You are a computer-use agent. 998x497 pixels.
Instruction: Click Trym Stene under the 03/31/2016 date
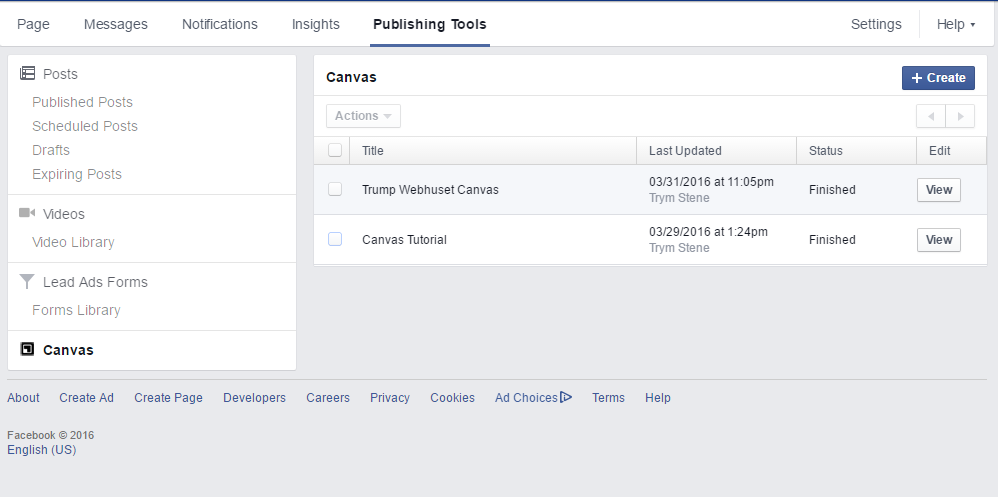(x=679, y=198)
